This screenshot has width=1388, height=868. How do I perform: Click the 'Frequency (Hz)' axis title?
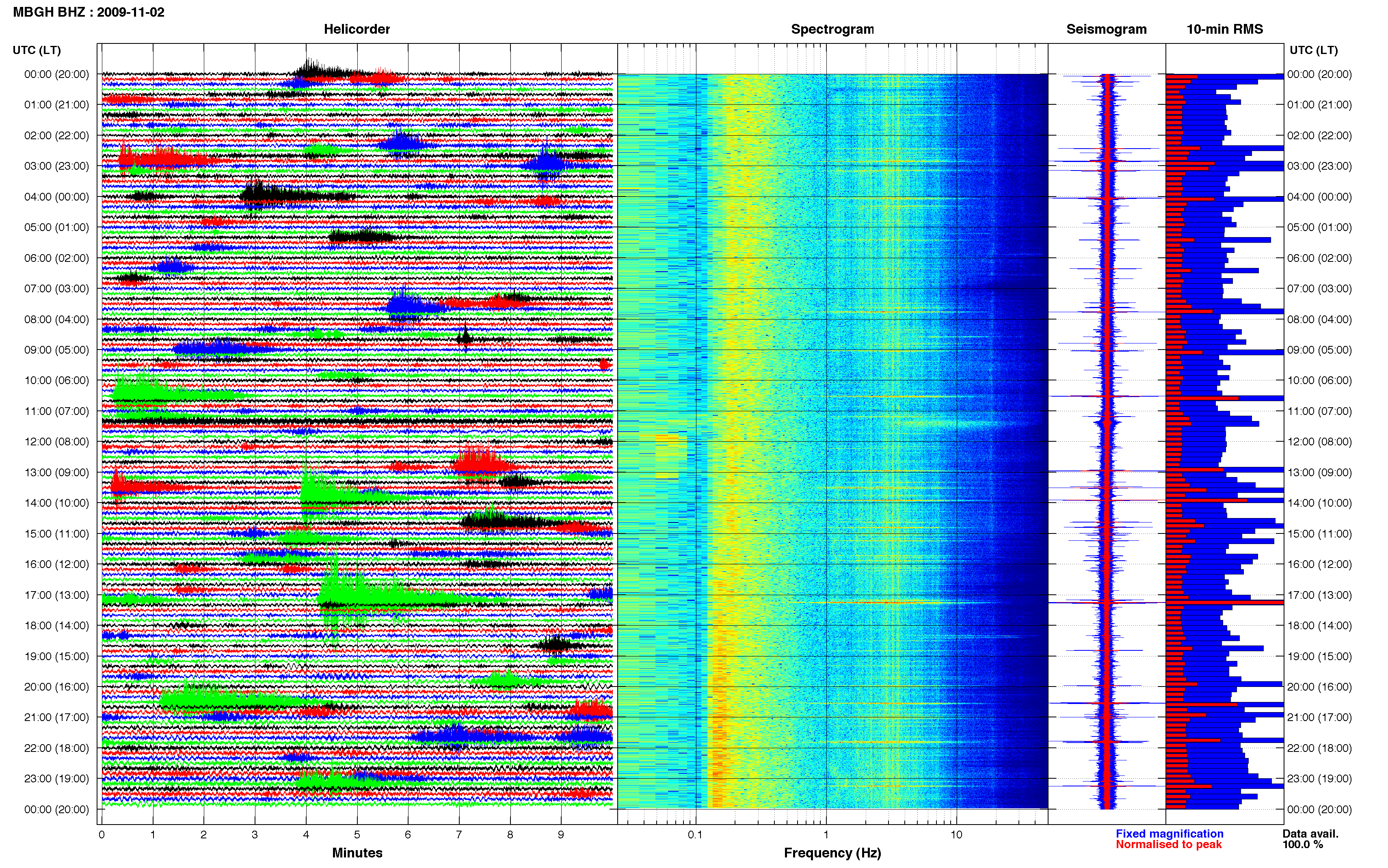832,853
